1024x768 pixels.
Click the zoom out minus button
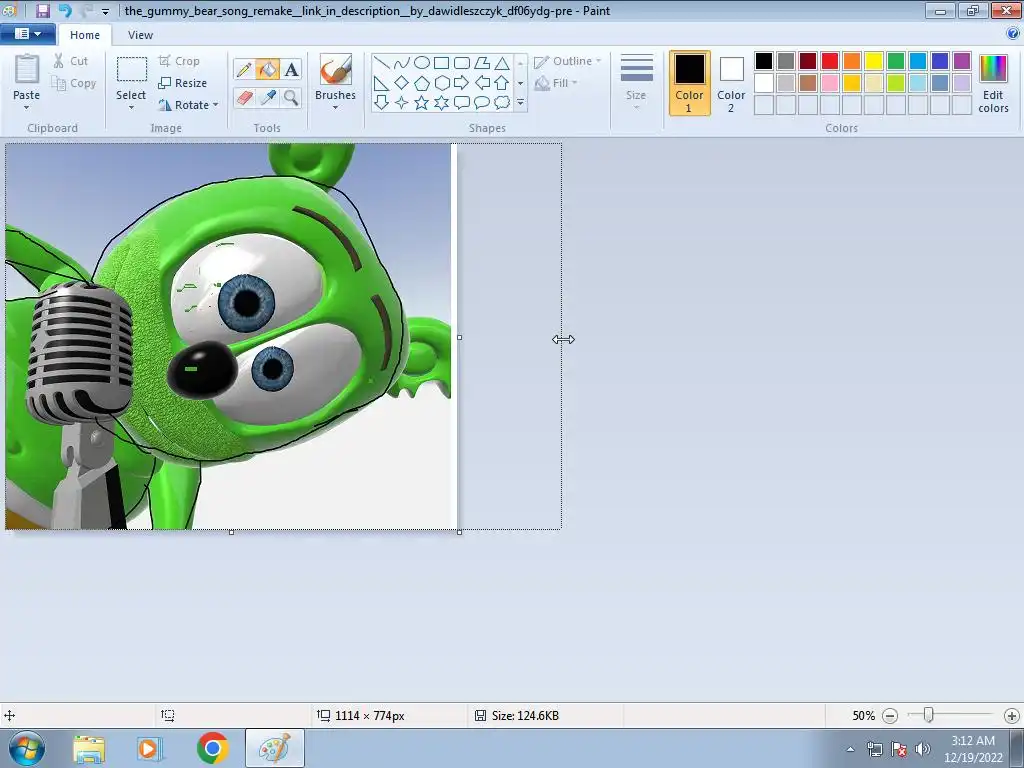(x=889, y=716)
